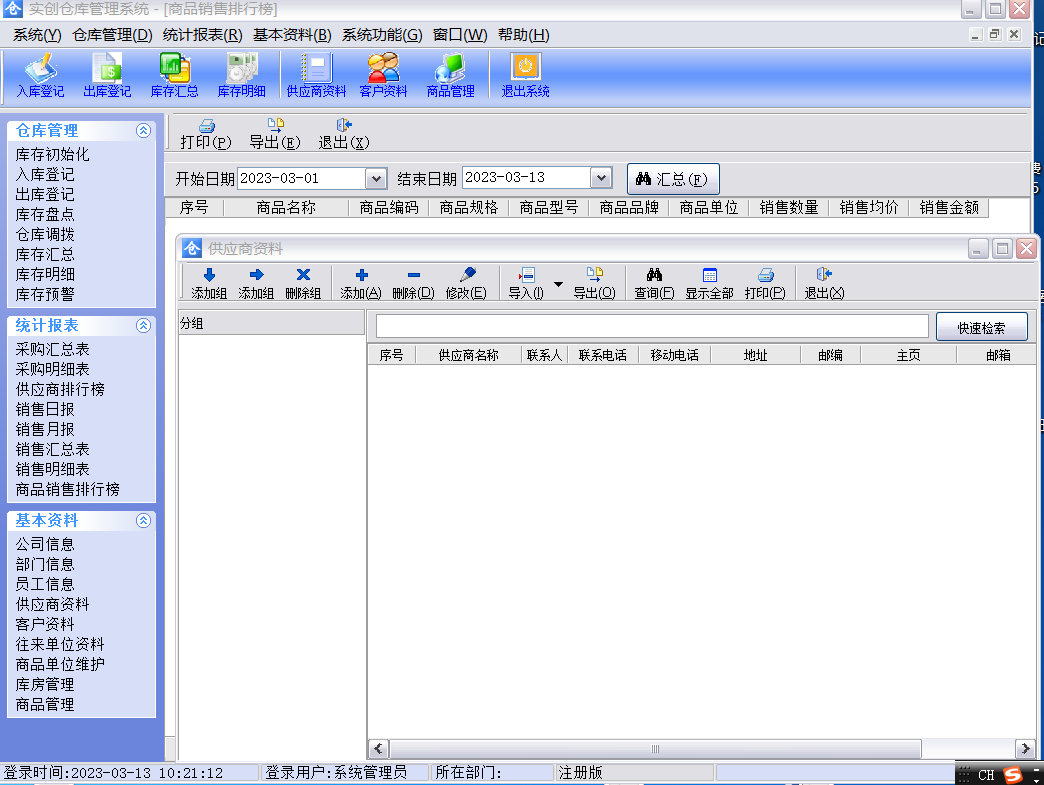
Task: Open 库存预警 in sidebar
Action: coord(45,294)
